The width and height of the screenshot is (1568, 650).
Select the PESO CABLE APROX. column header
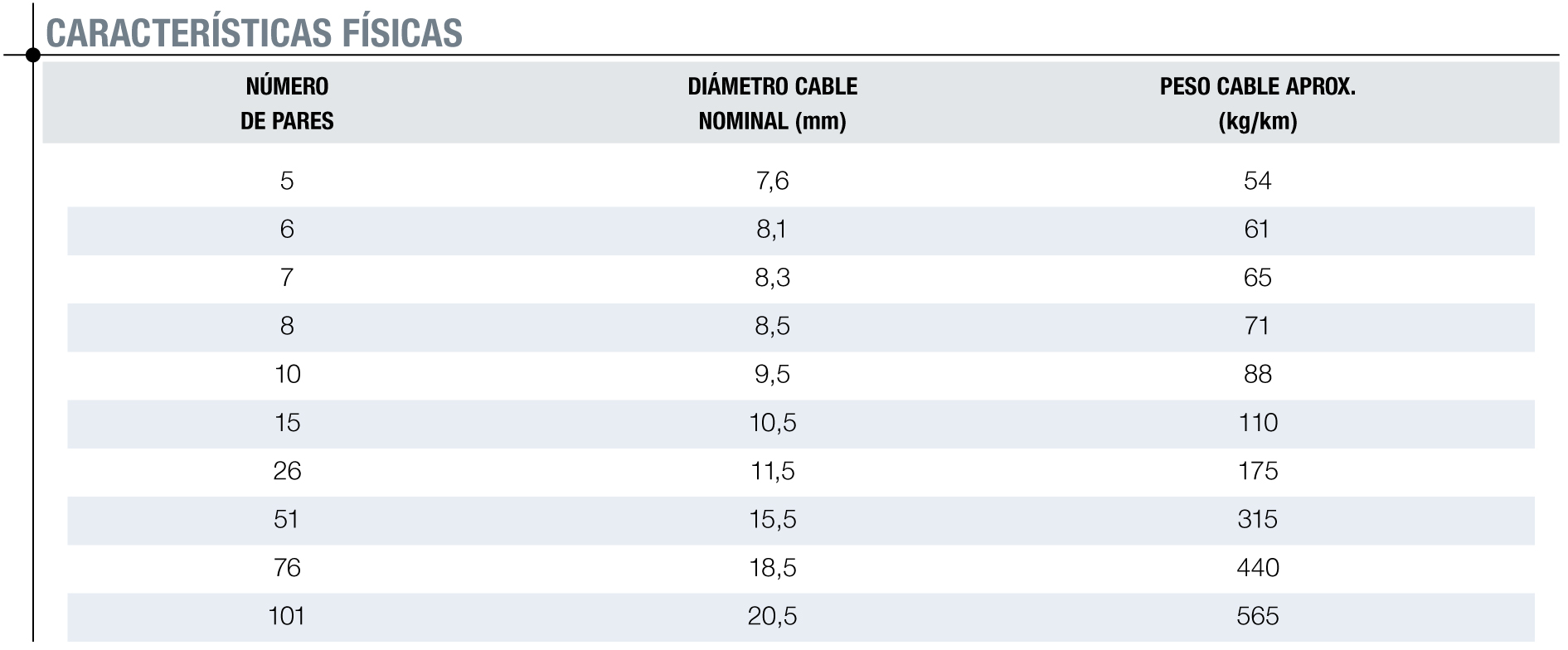pos(1257,104)
